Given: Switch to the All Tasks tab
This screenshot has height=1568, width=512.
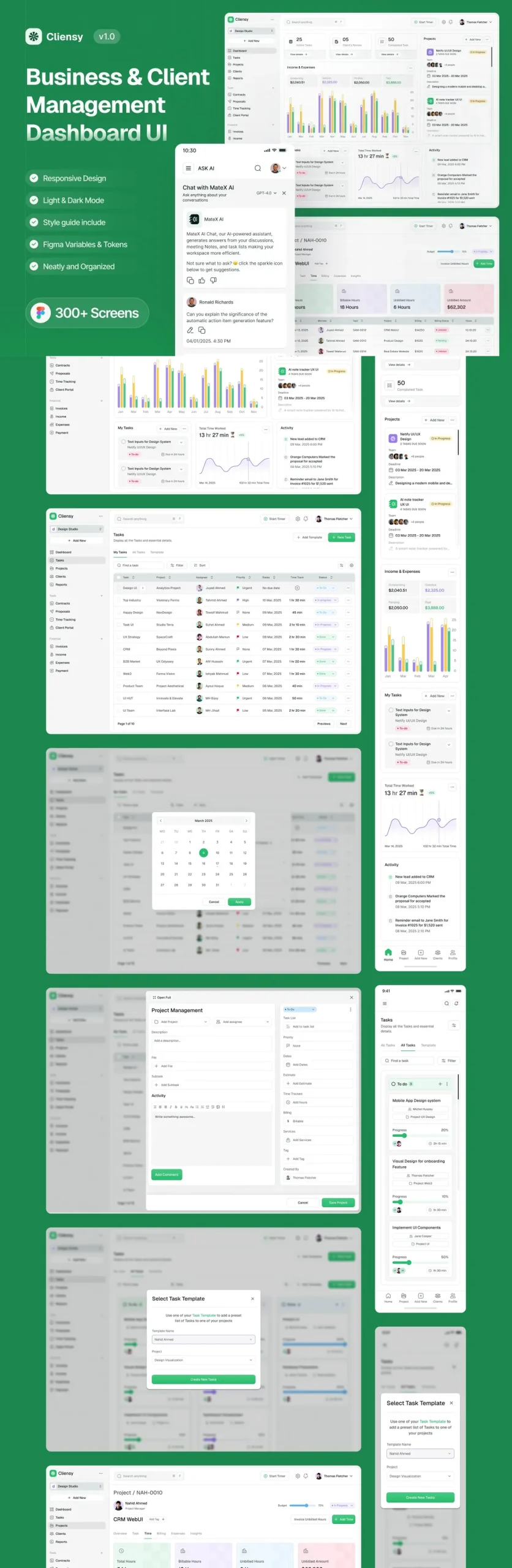Looking at the screenshot, I should coord(138,552).
